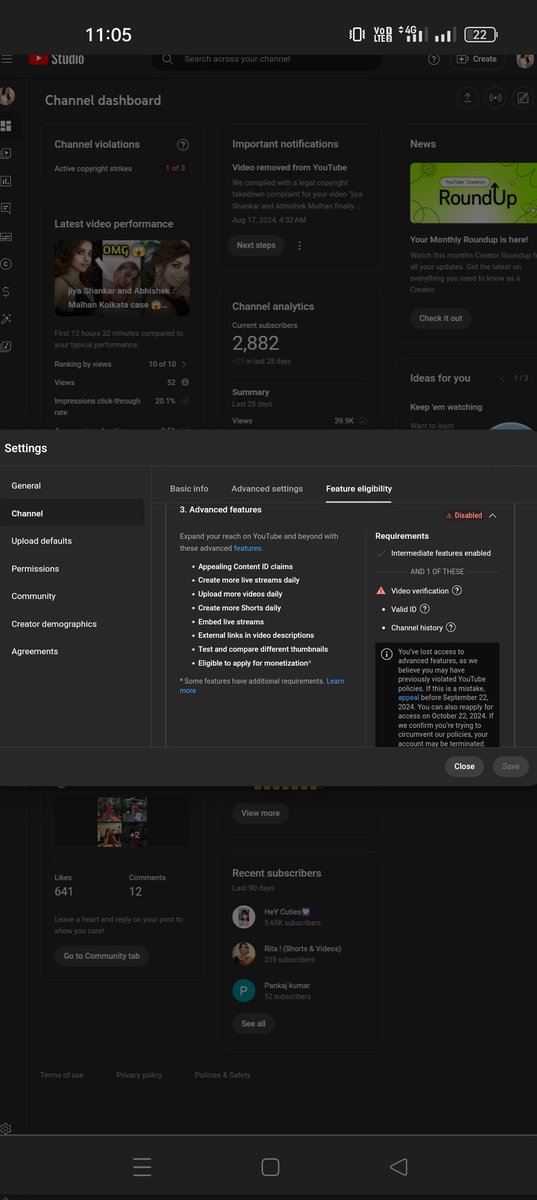Tap the Android back navigation button

click(398, 1166)
